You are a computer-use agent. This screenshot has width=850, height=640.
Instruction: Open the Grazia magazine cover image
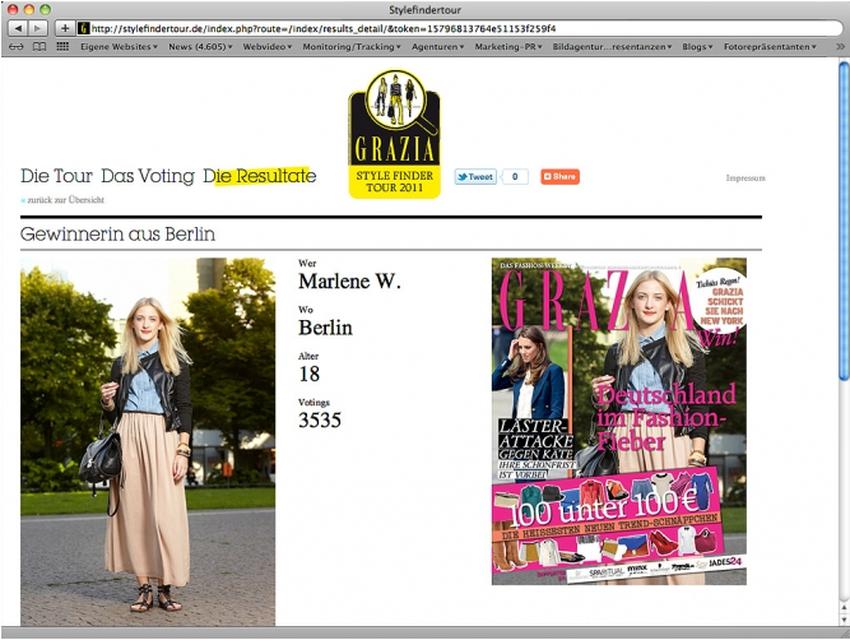tap(619, 421)
